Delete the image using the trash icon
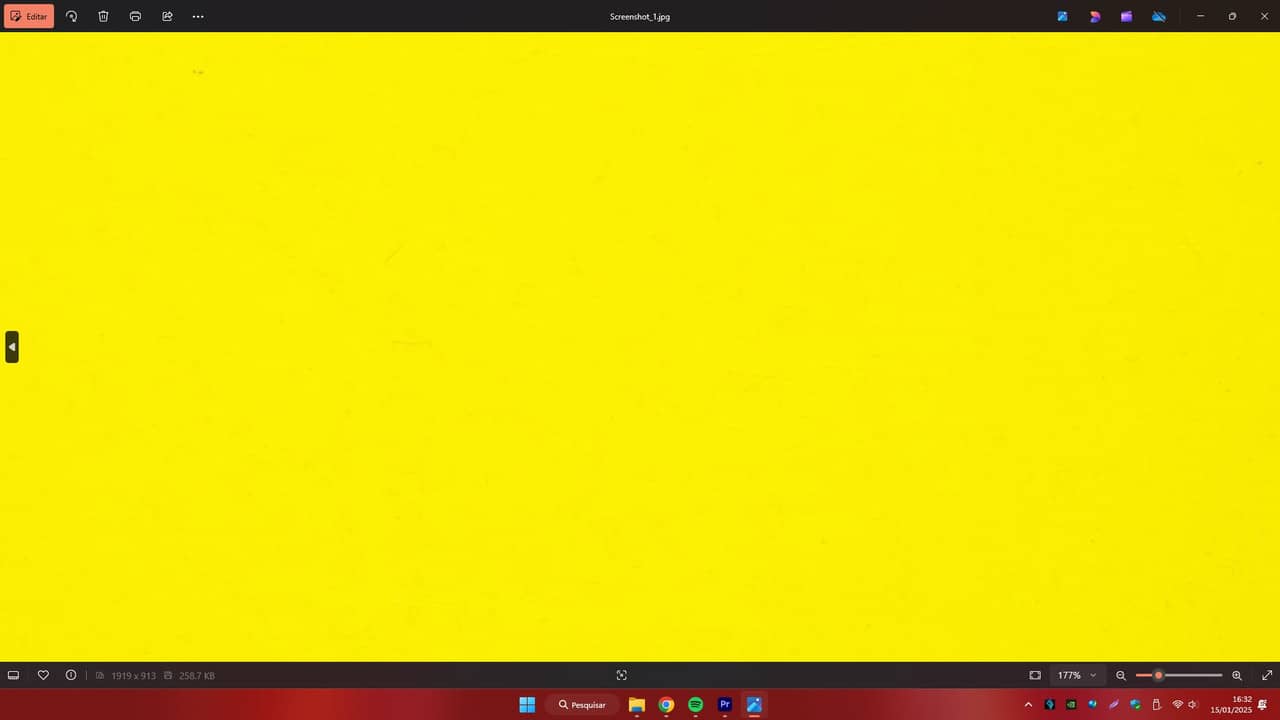This screenshot has width=1280, height=720. [103, 16]
